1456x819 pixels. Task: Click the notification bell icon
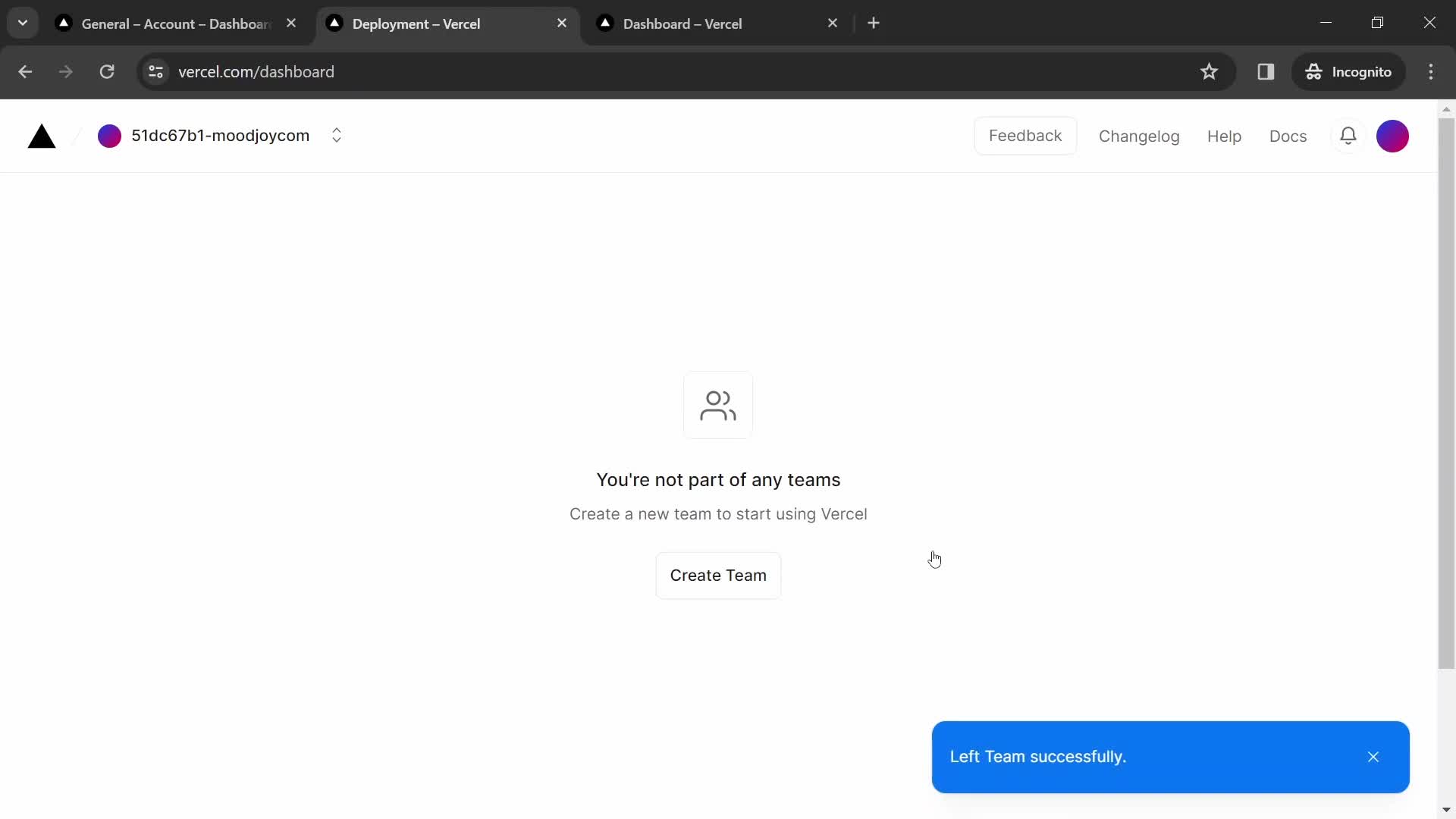point(1348,136)
